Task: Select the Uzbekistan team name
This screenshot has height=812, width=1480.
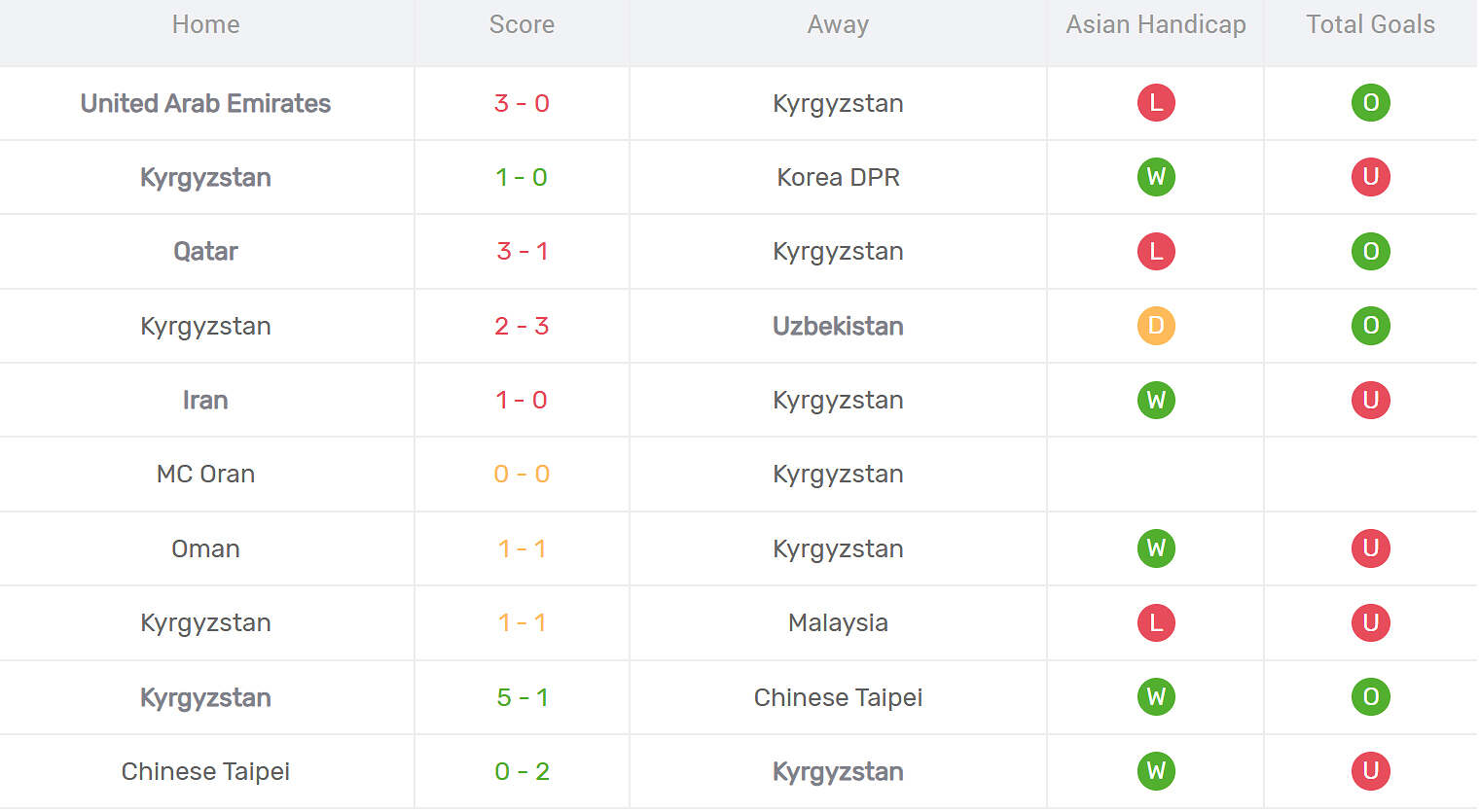Action: (x=838, y=326)
